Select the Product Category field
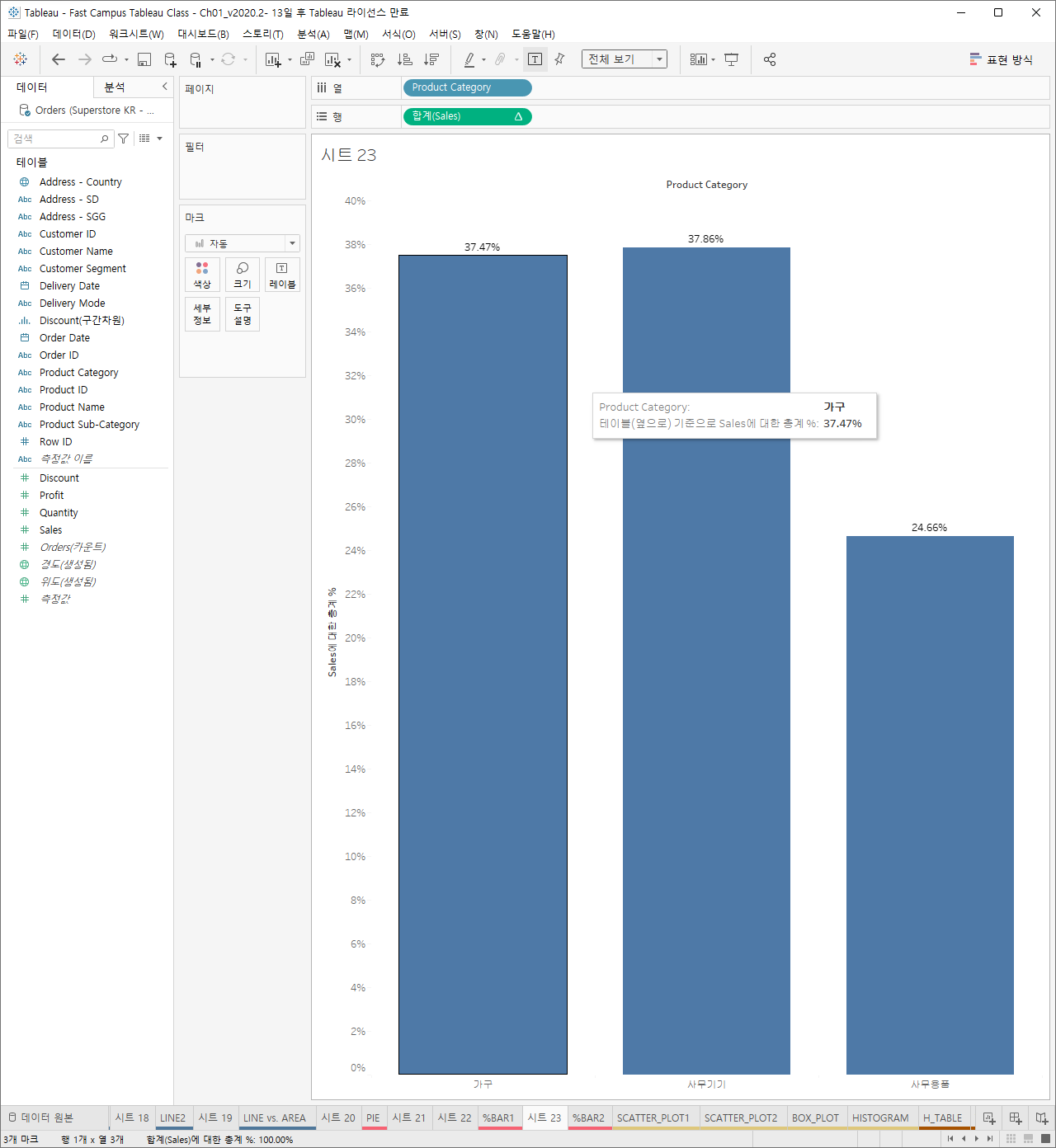Image resolution: width=1056 pixels, height=1148 pixels. click(x=78, y=373)
